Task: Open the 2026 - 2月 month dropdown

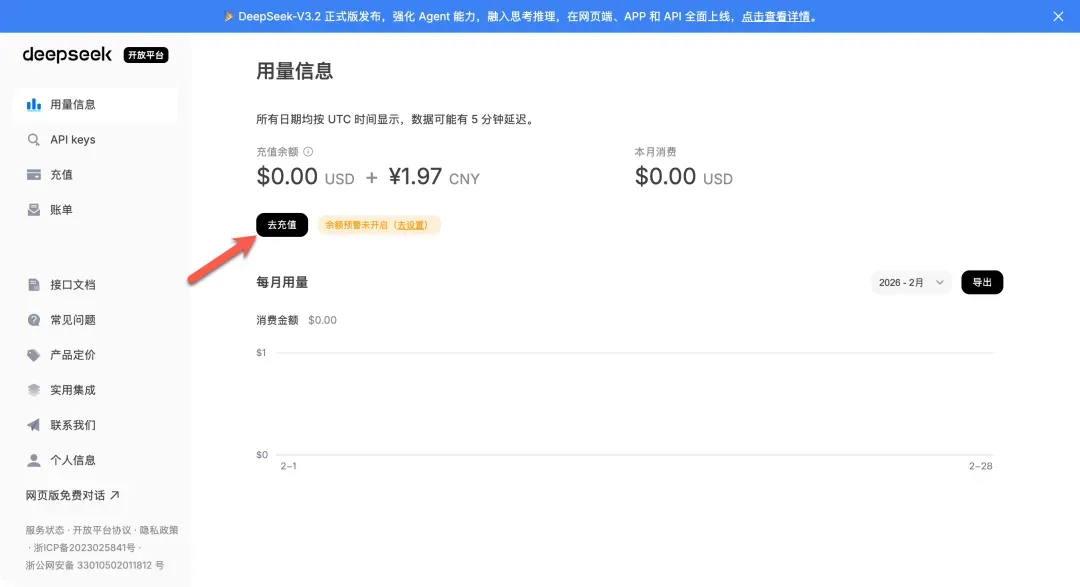Action: pyautogui.click(x=911, y=283)
